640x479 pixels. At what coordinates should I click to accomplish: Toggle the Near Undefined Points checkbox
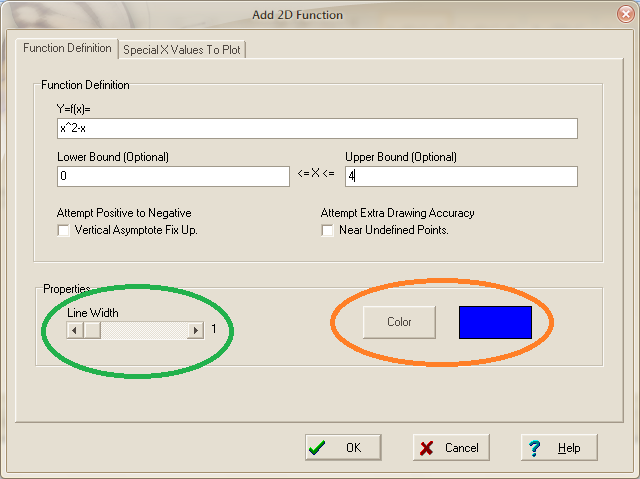(x=328, y=230)
